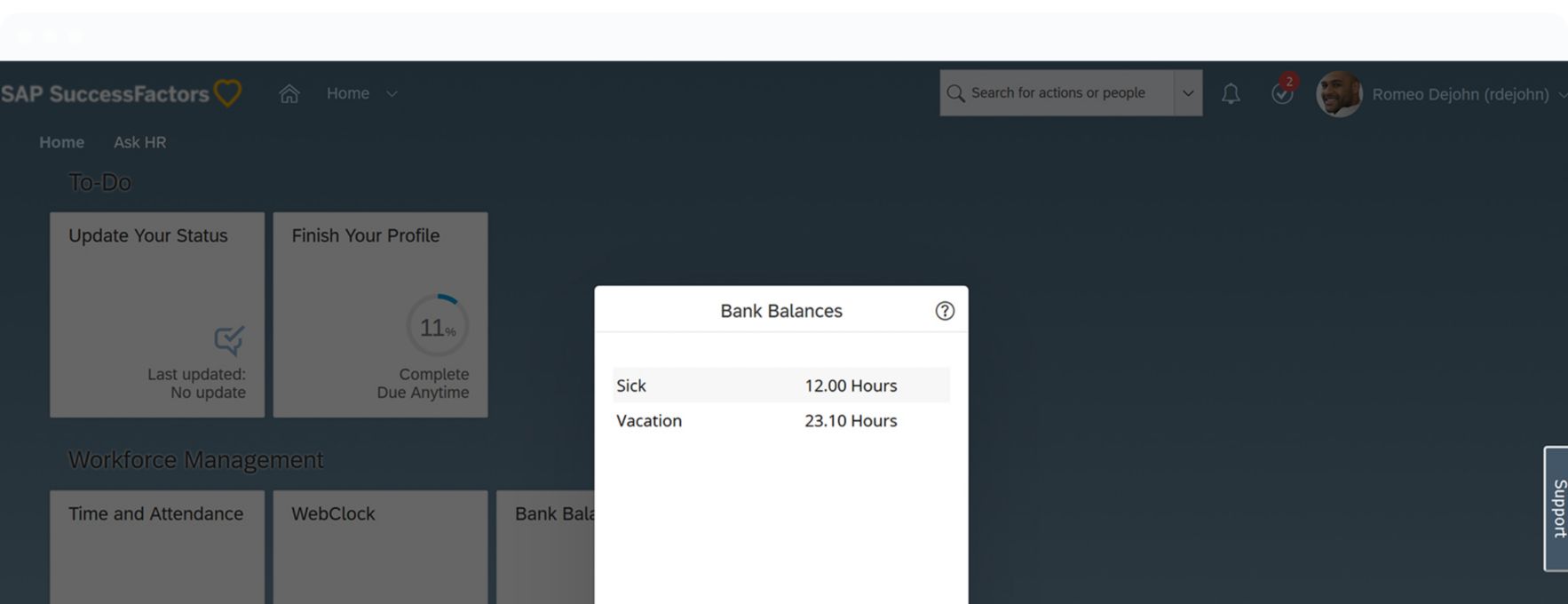
Task: Select the Home tab
Action: pos(61,142)
